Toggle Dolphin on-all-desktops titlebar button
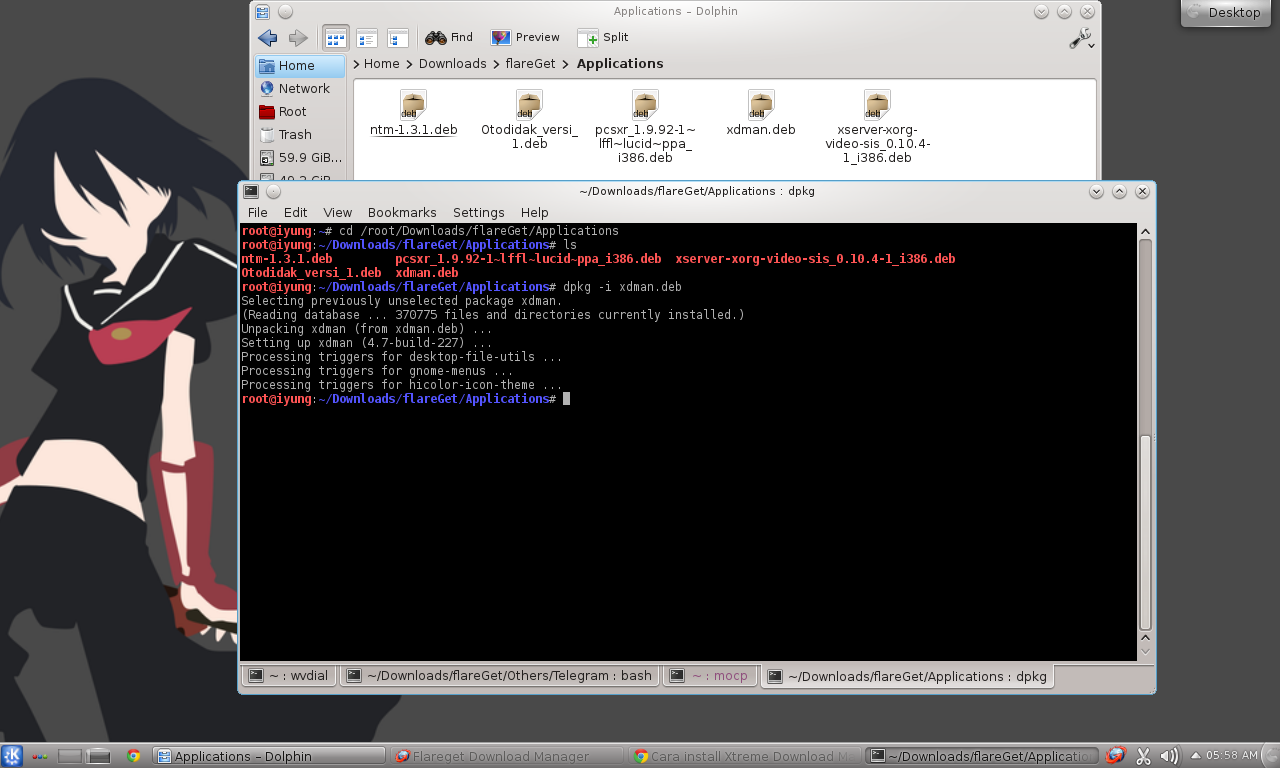1280x768 pixels. [x=285, y=12]
